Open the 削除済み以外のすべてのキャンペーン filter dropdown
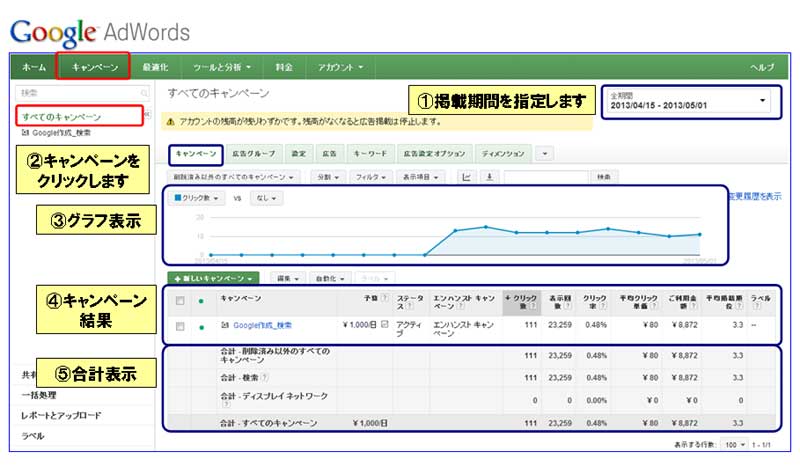The height and width of the screenshot is (470, 800). click(x=234, y=177)
